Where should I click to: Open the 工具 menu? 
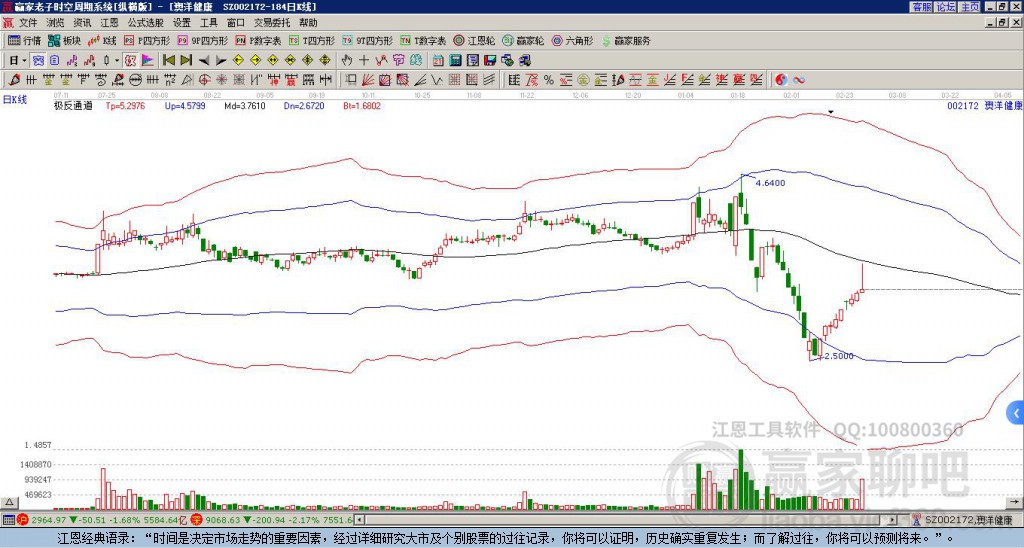(208, 23)
